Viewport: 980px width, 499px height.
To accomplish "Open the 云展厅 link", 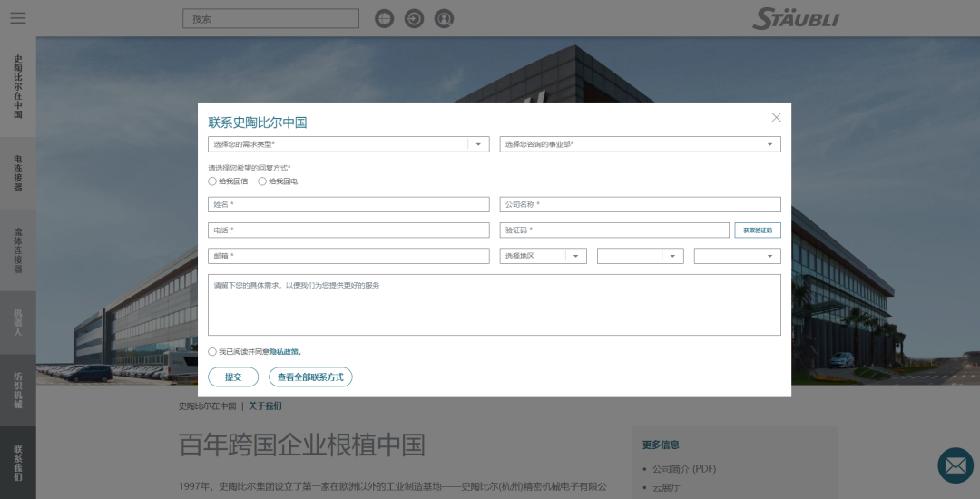I will pos(666,488).
